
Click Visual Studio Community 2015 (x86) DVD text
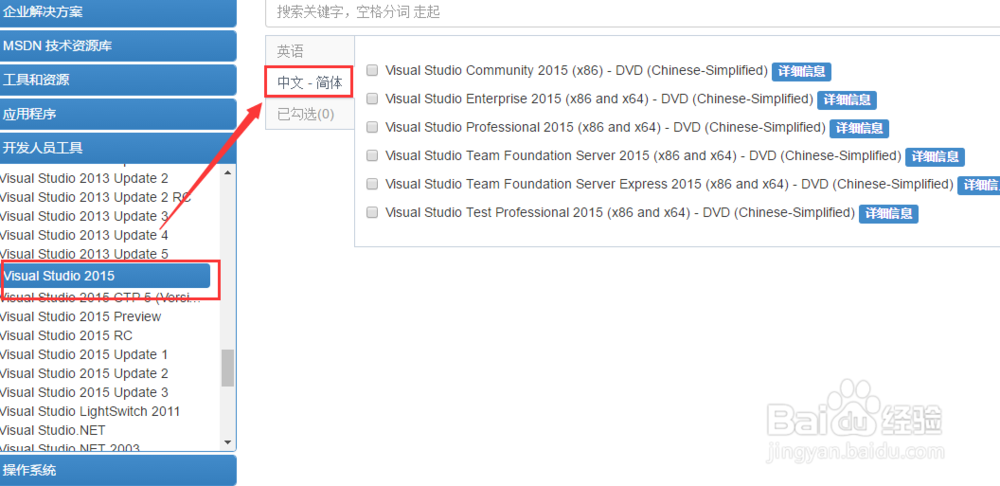[577, 70]
